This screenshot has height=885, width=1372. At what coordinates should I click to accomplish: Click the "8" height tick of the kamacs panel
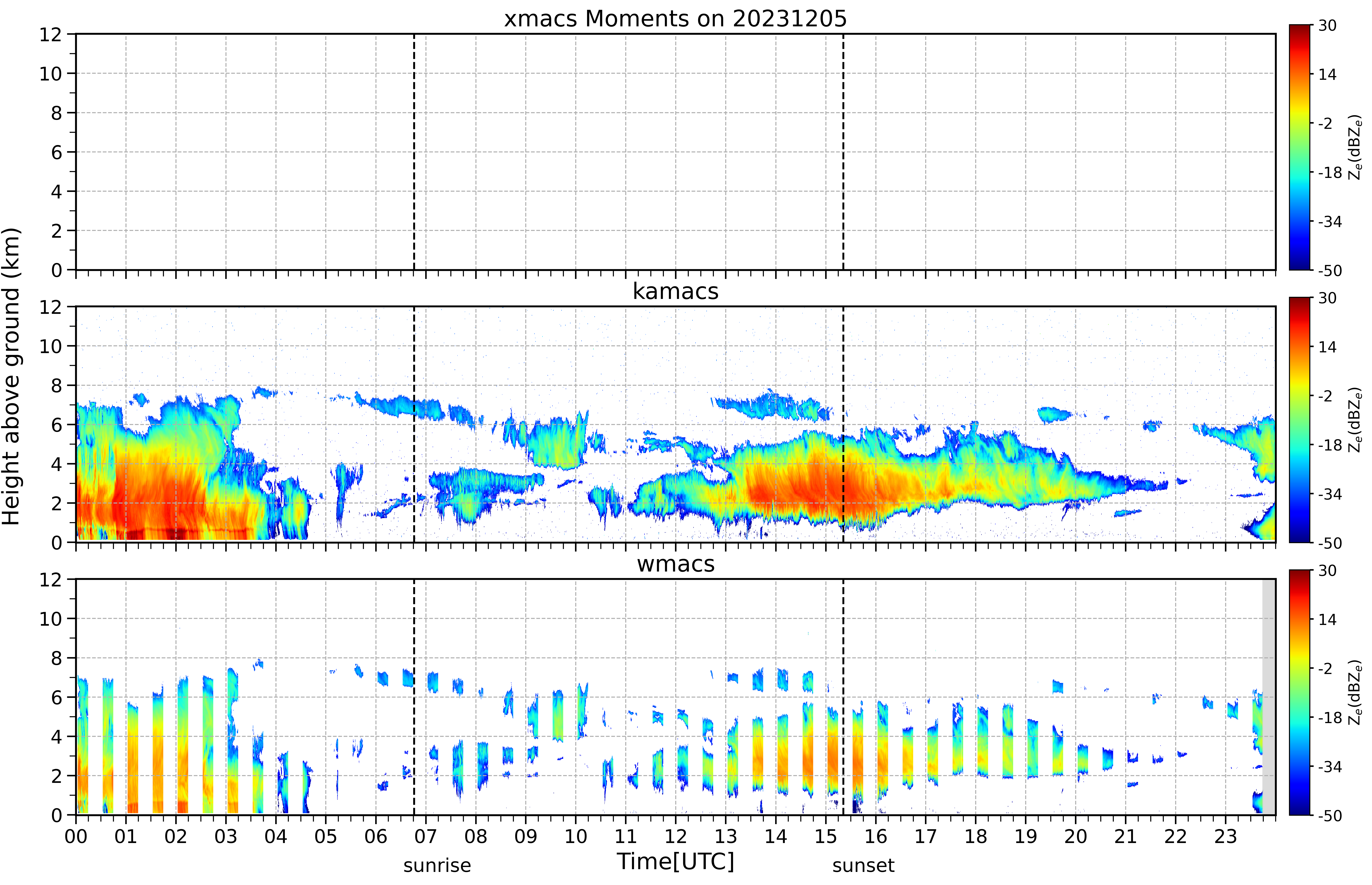[x=56, y=386]
